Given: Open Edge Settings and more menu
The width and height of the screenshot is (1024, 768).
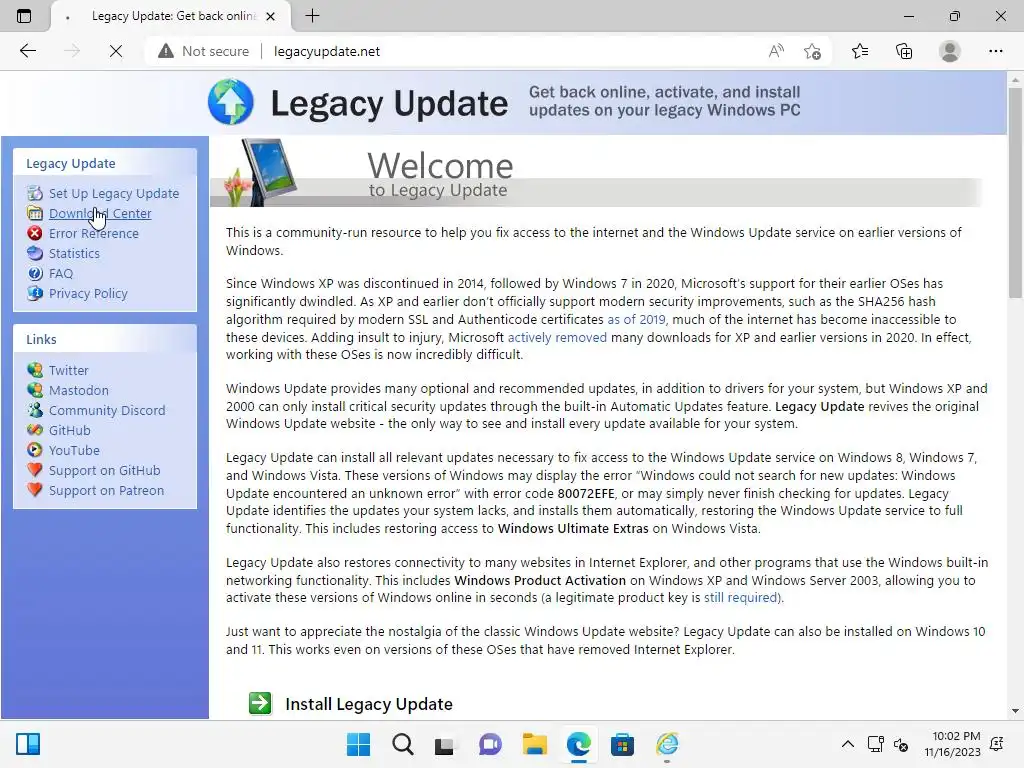Looking at the screenshot, I should coord(995,51).
